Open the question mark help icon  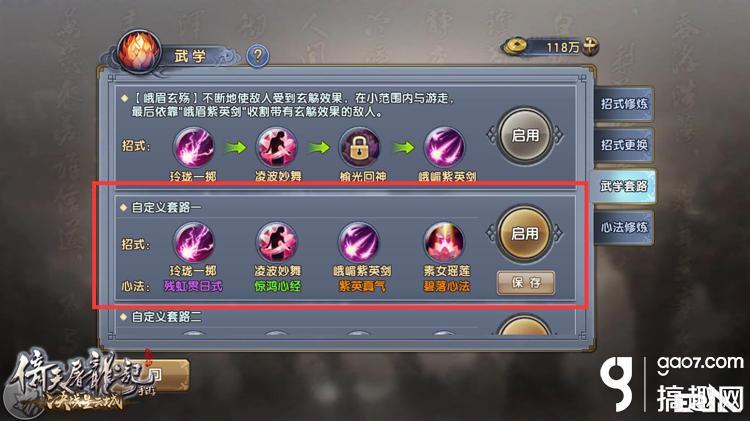coord(258,56)
